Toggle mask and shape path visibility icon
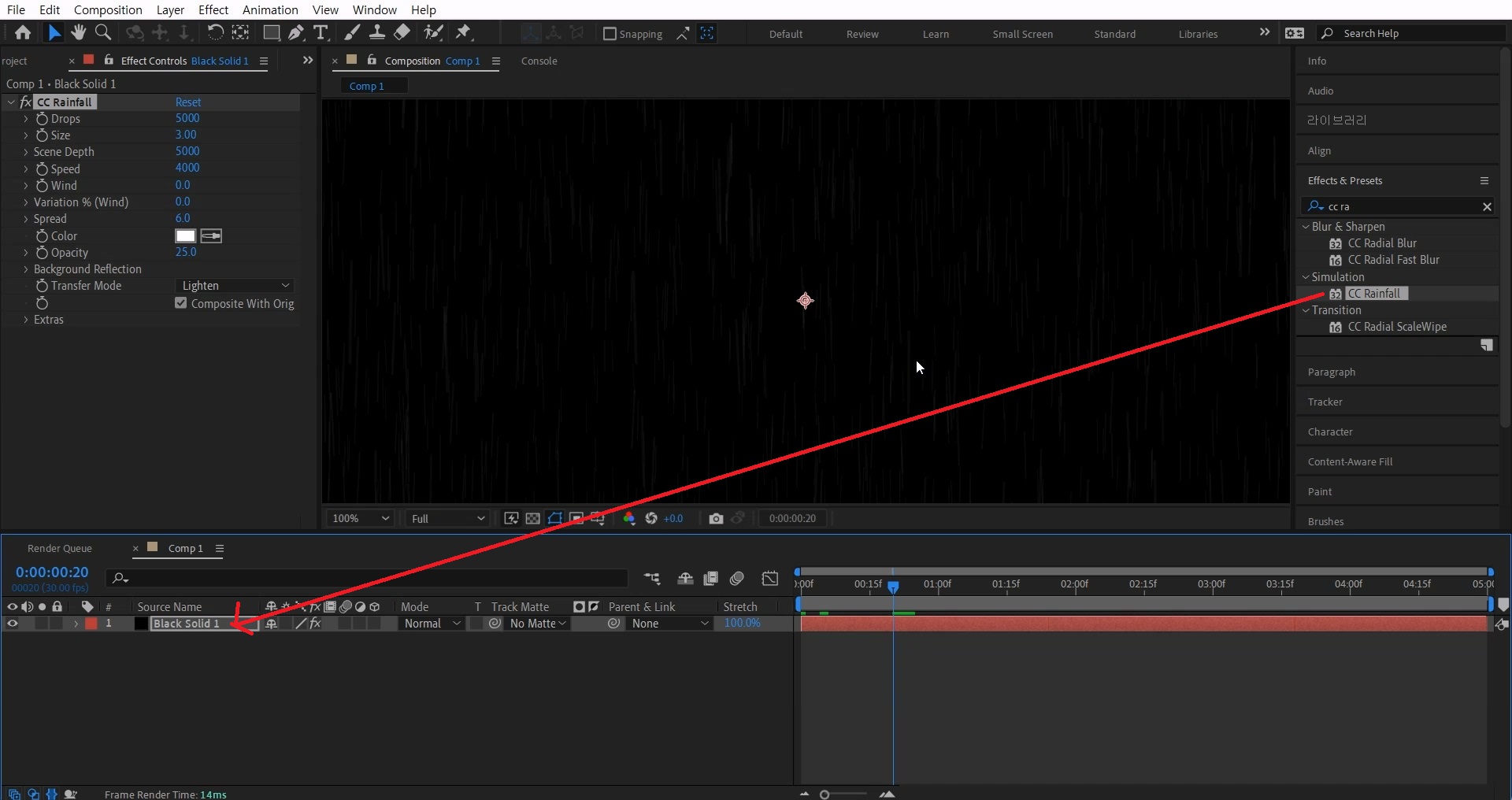The height and width of the screenshot is (800, 1512). pyautogui.click(x=555, y=518)
